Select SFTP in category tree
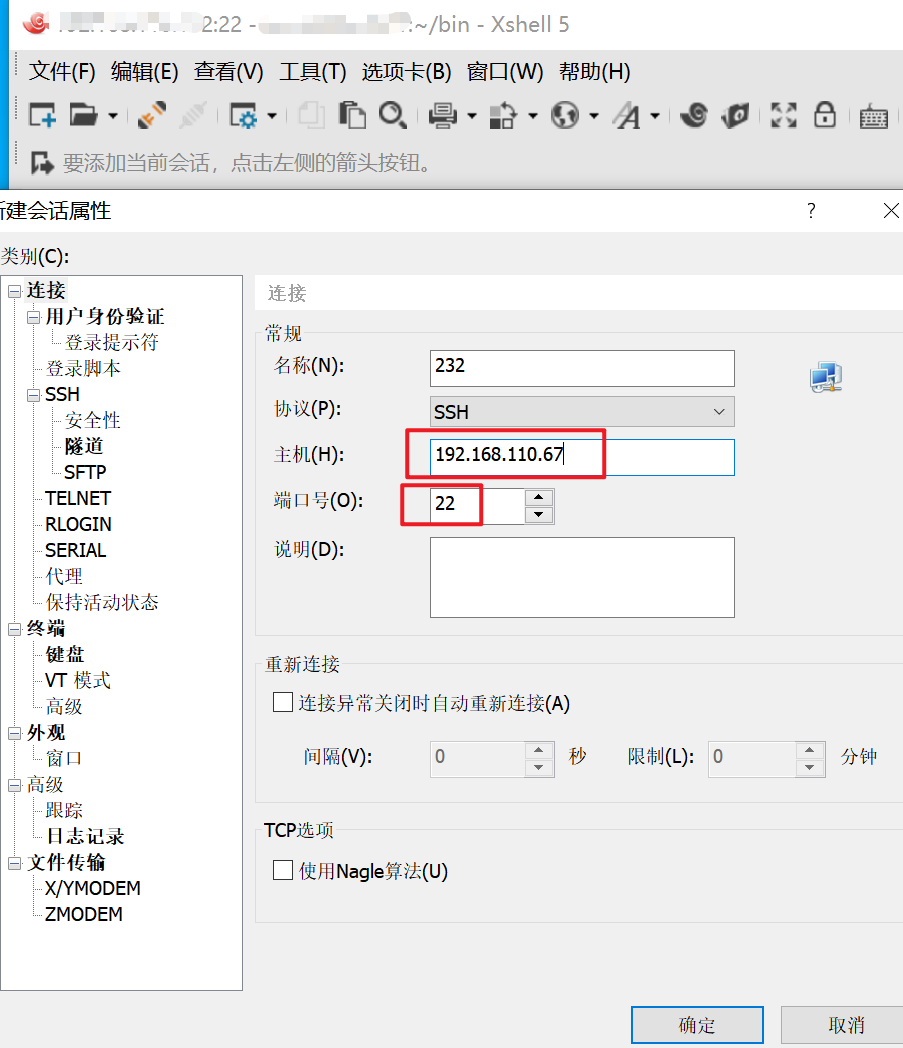 tap(86, 473)
